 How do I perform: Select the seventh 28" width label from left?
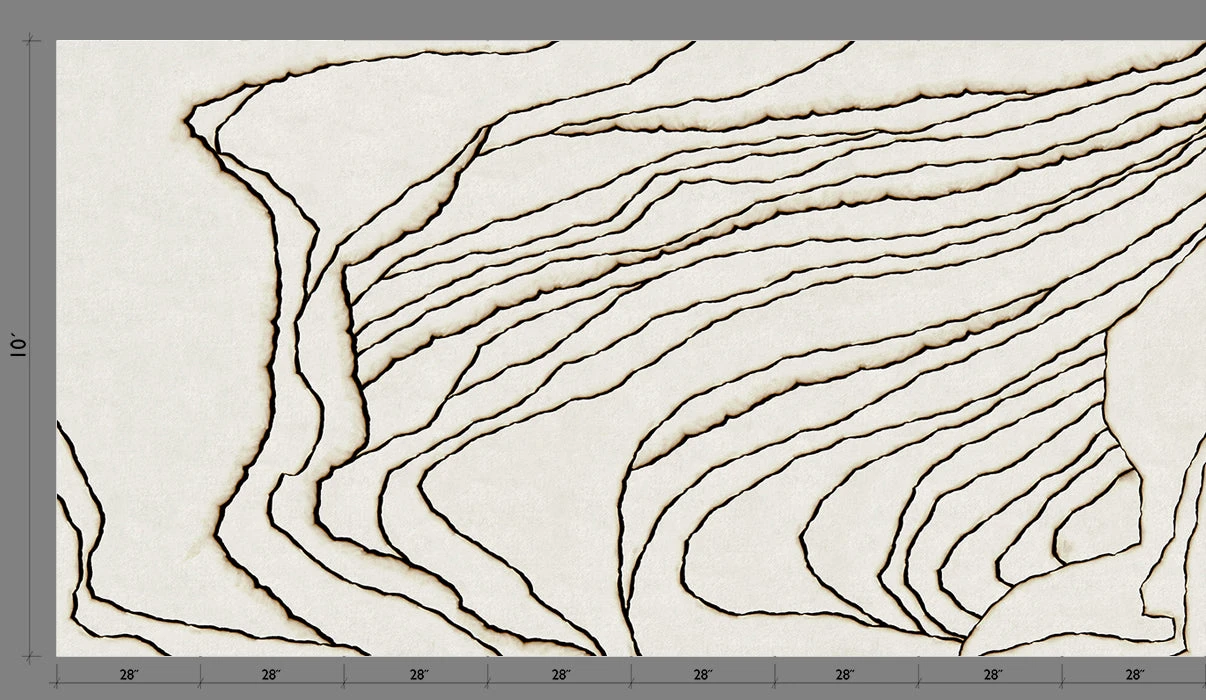click(992, 675)
